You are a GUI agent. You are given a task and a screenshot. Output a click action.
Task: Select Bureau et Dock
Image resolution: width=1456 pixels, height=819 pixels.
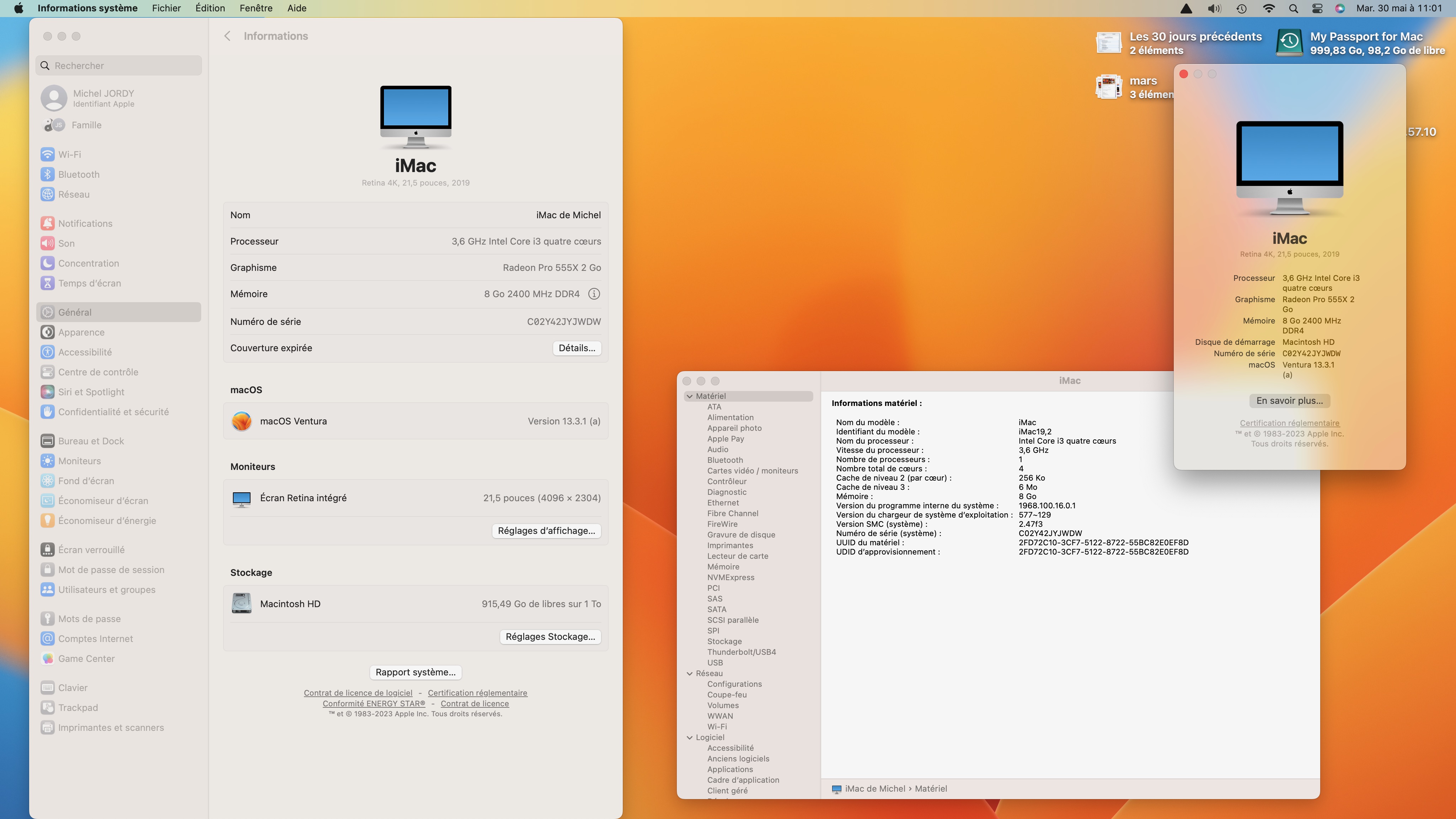click(x=91, y=441)
